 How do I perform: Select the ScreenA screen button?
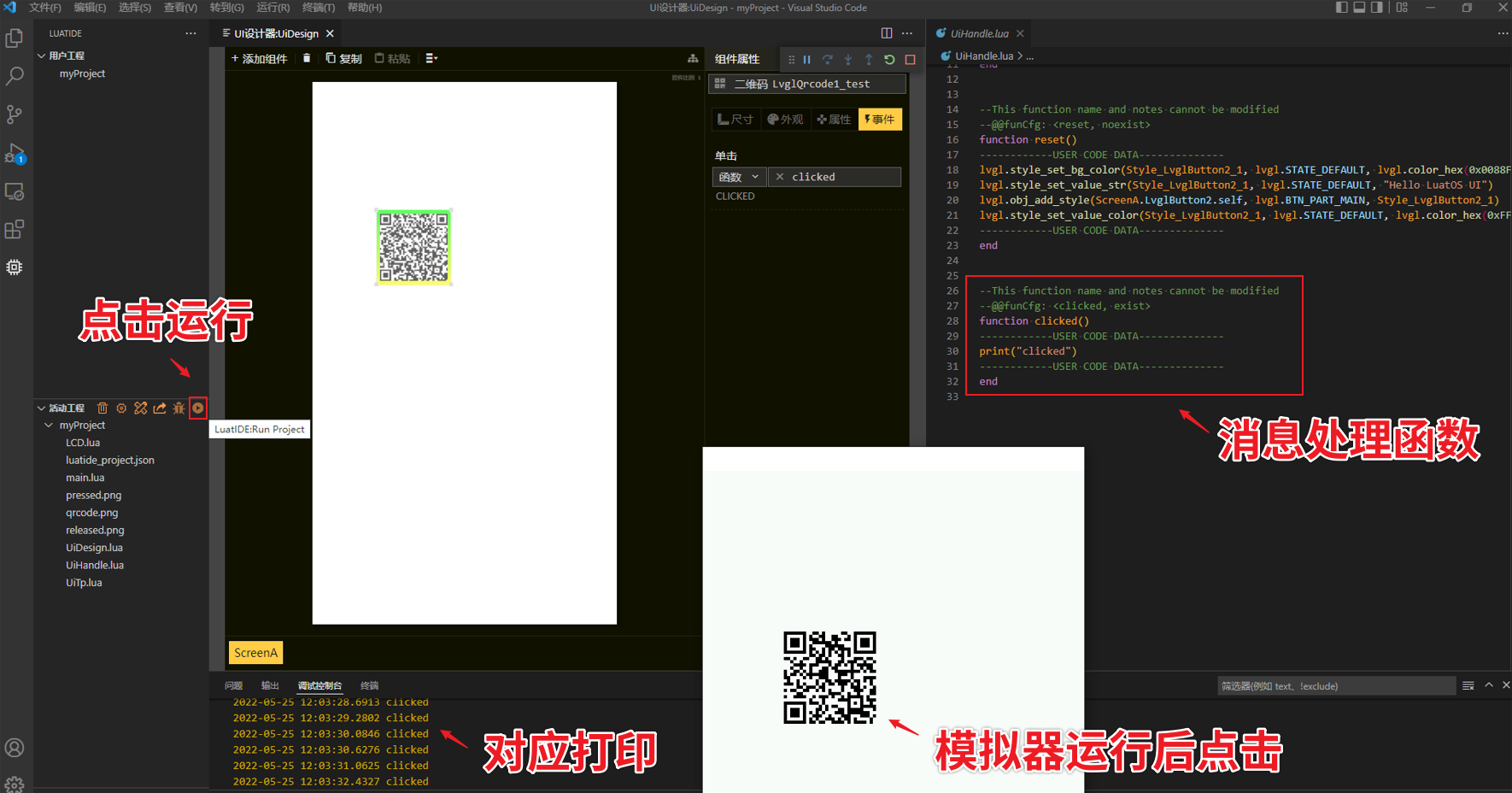pos(255,652)
